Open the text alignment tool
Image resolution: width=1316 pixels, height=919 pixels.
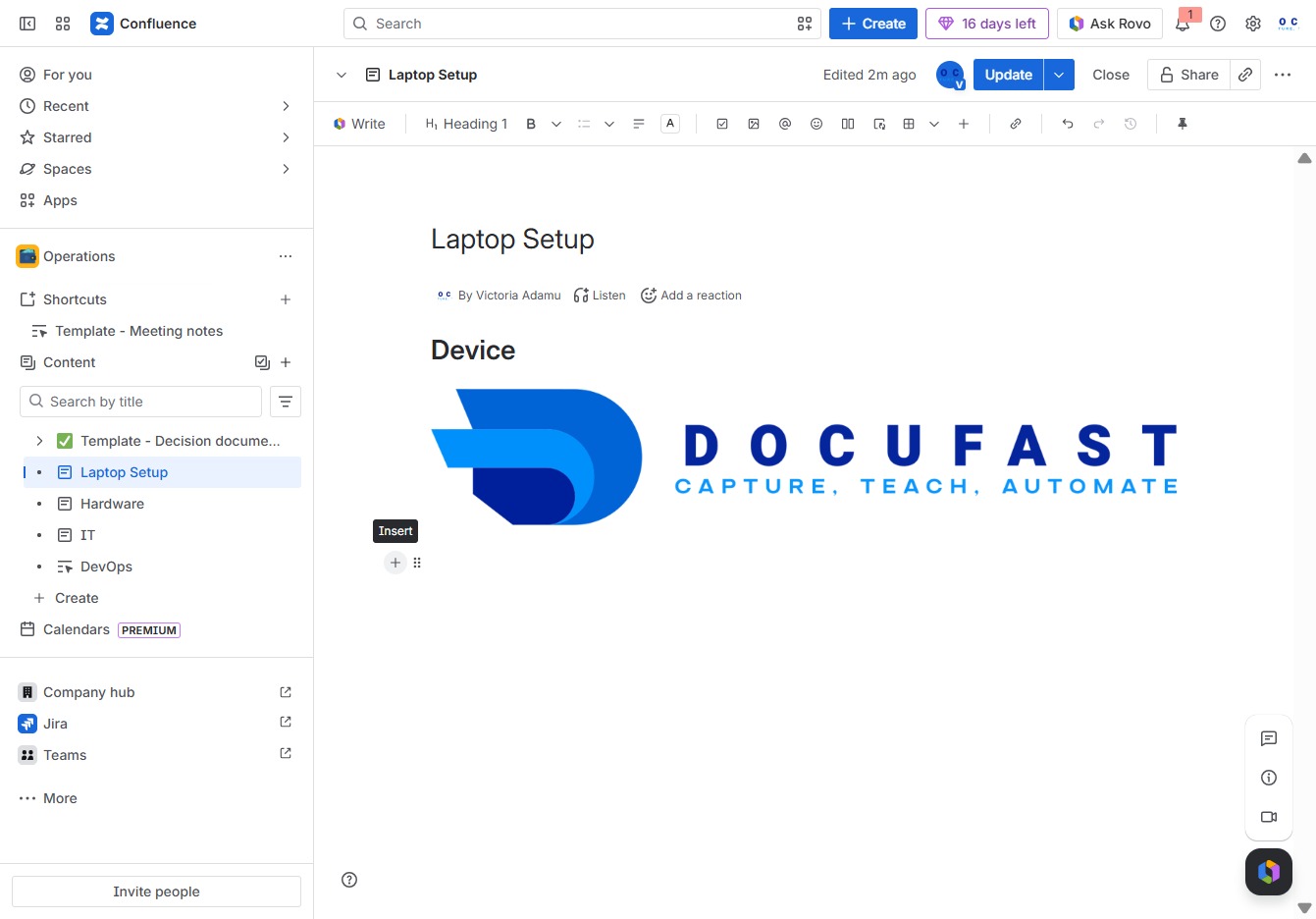[x=639, y=124]
